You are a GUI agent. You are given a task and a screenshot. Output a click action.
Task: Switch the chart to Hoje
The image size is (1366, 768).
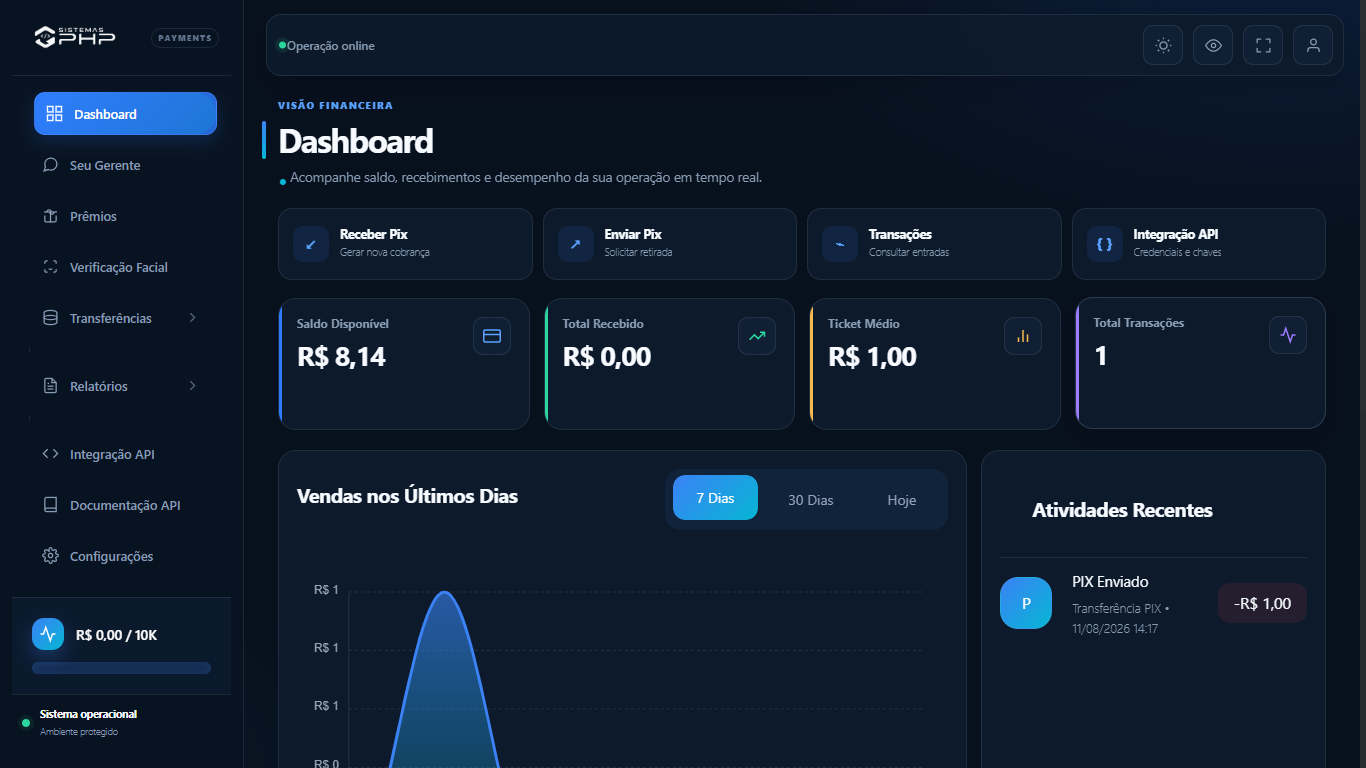point(902,499)
